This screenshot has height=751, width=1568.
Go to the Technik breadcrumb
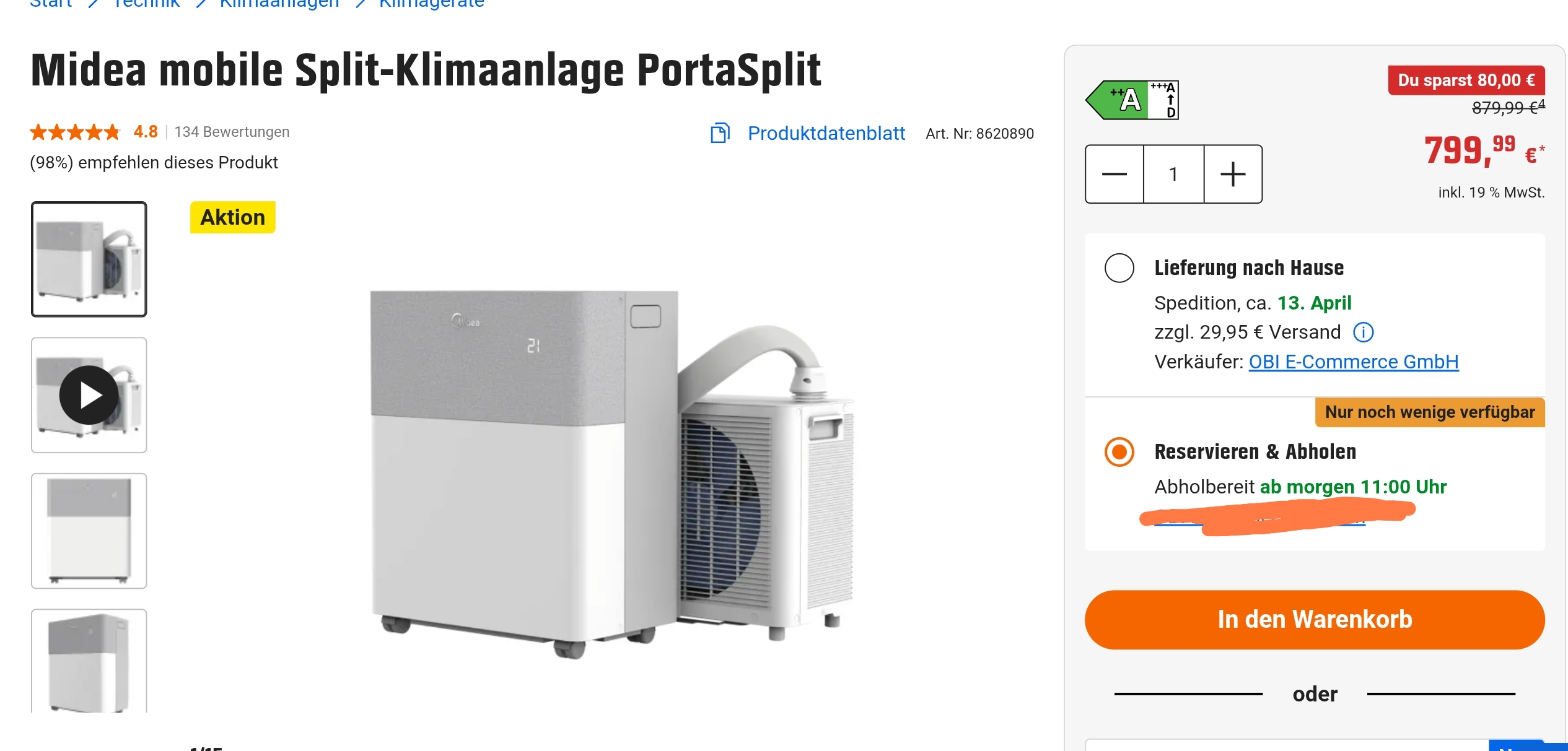pyautogui.click(x=146, y=4)
